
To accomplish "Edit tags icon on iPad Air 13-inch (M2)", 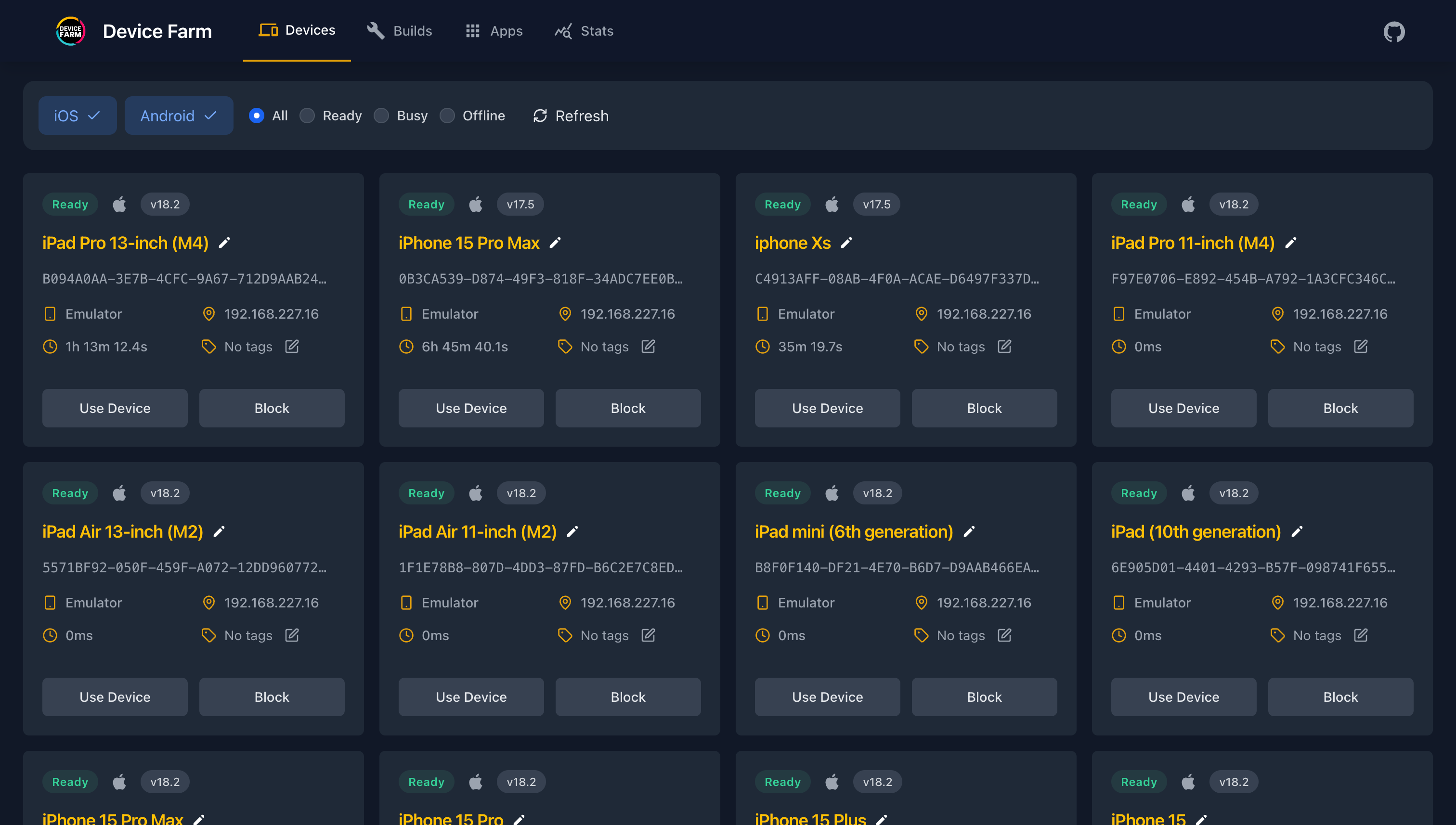I will click(x=292, y=635).
